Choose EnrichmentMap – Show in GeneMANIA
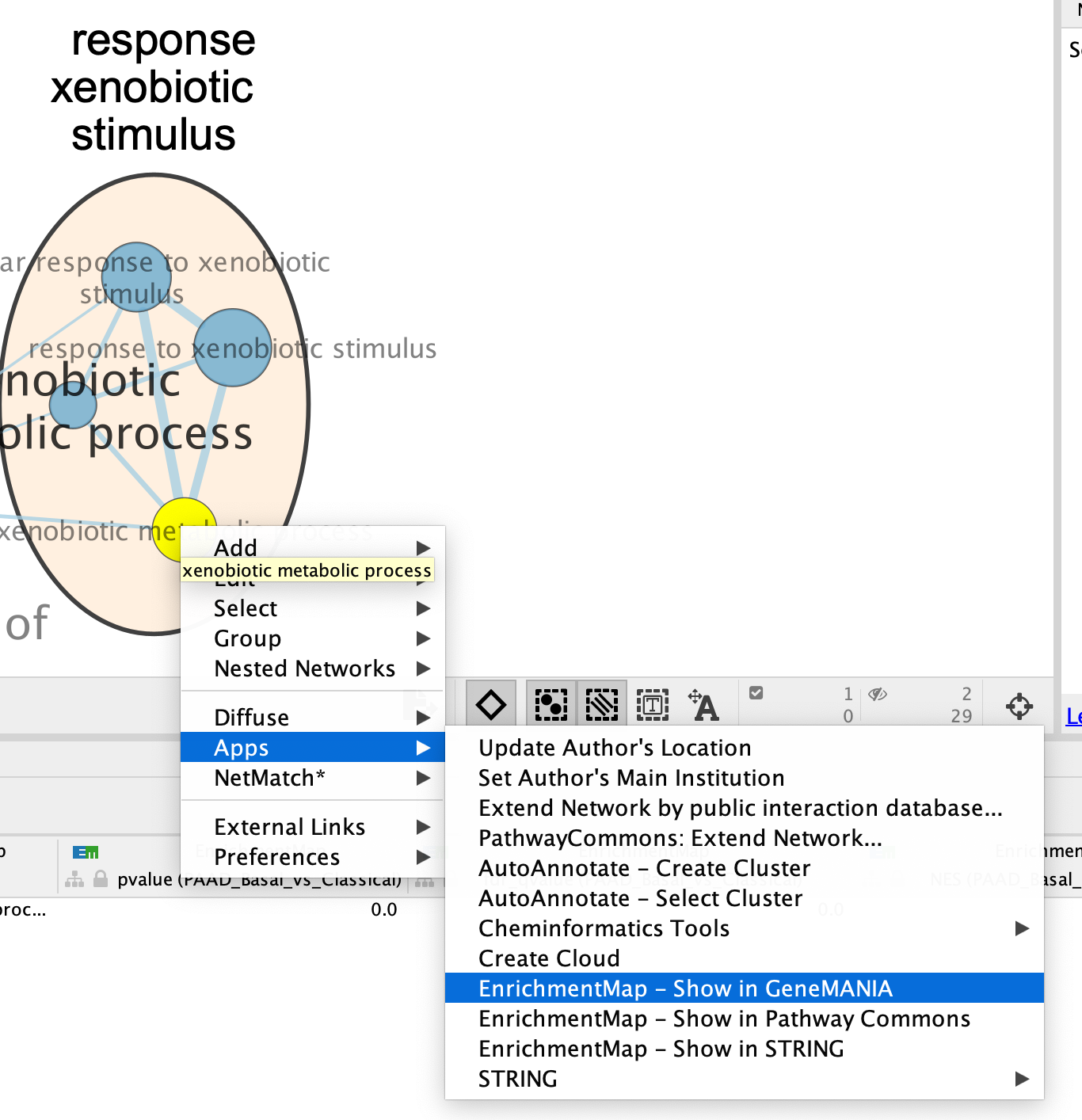The height and width of the screenshot is (1120, 1082). (x=685, y=989)
